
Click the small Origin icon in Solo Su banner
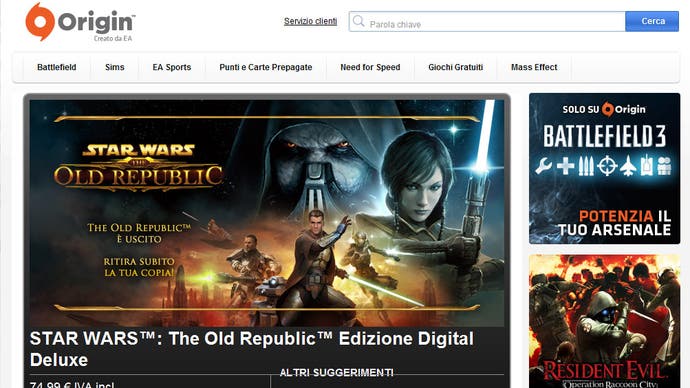click(x=608, y=109)
